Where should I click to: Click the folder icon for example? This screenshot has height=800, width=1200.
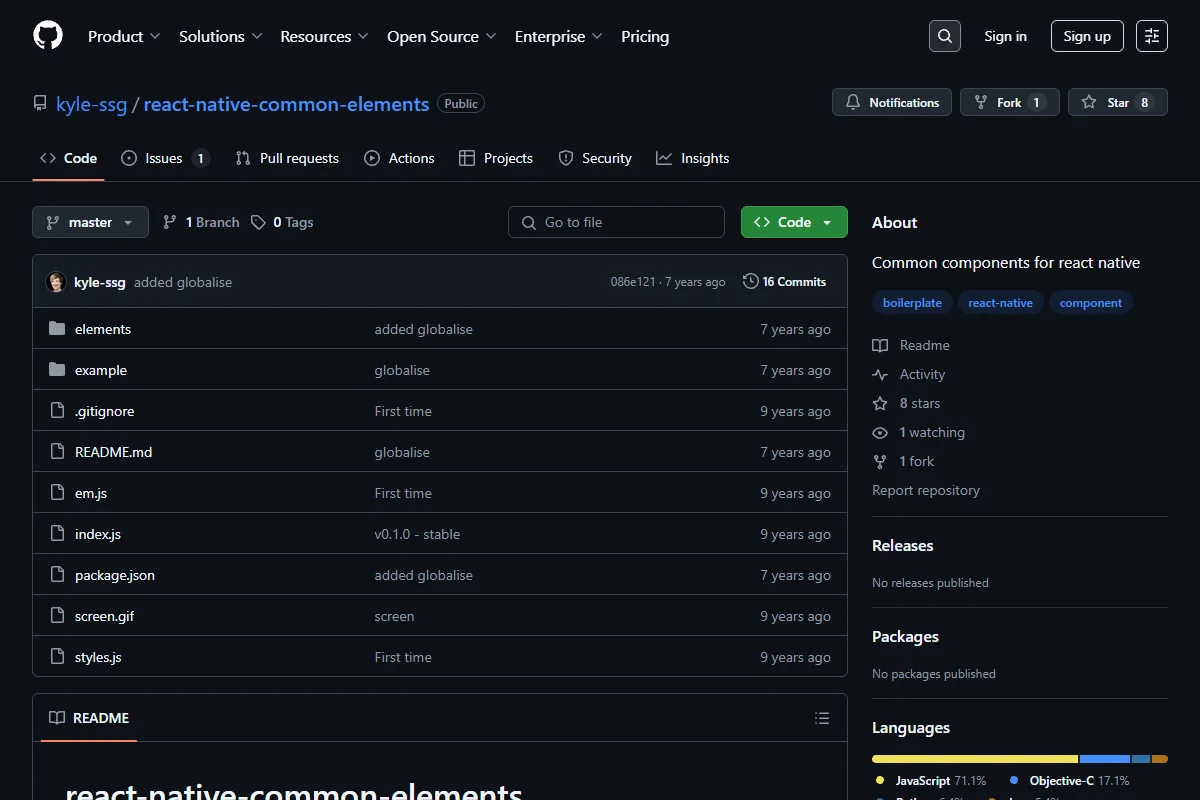(x=57, y=370)
